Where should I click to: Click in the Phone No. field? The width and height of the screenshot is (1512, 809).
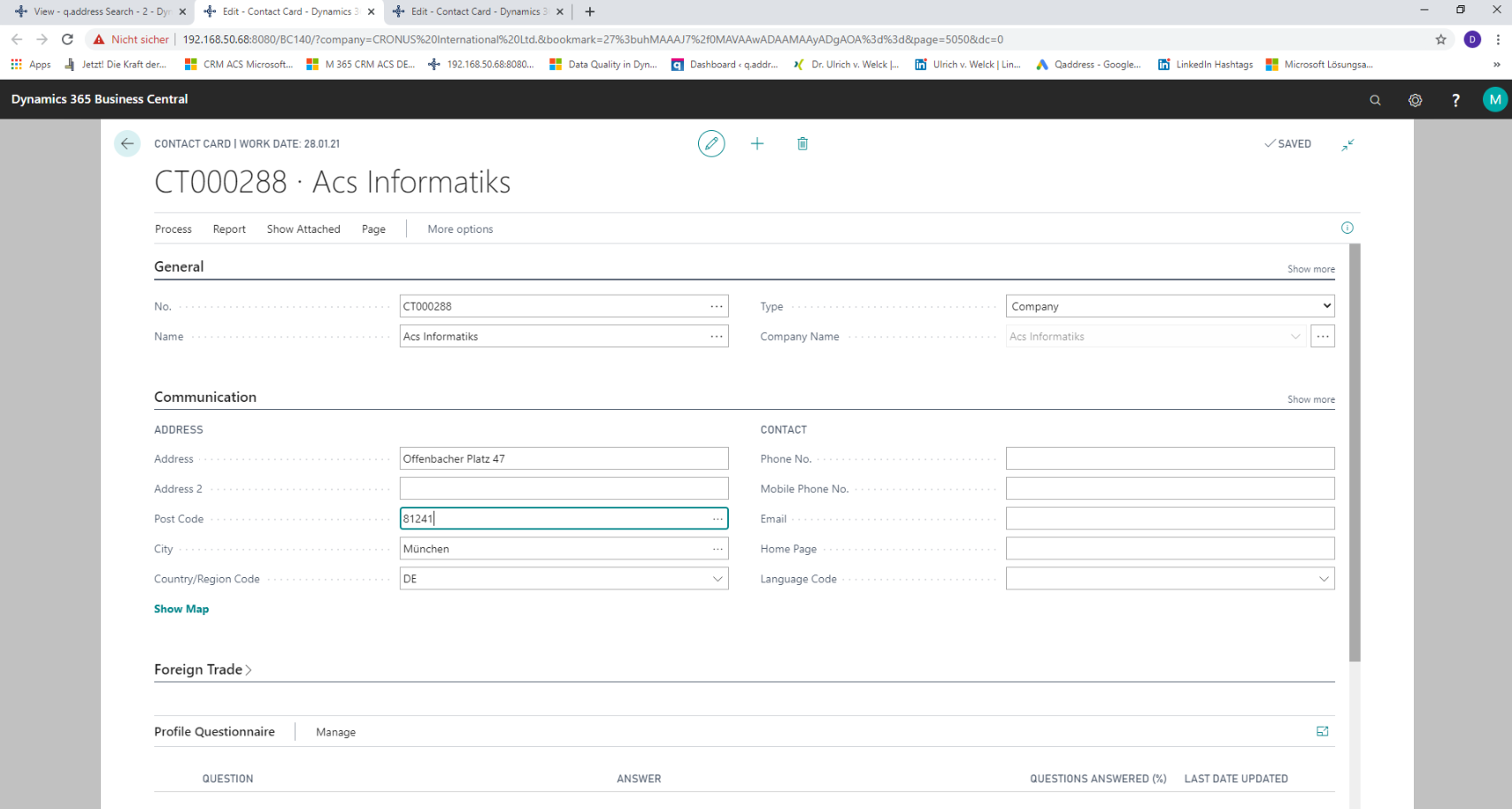pyautogui.click(x=1170, y=458)
